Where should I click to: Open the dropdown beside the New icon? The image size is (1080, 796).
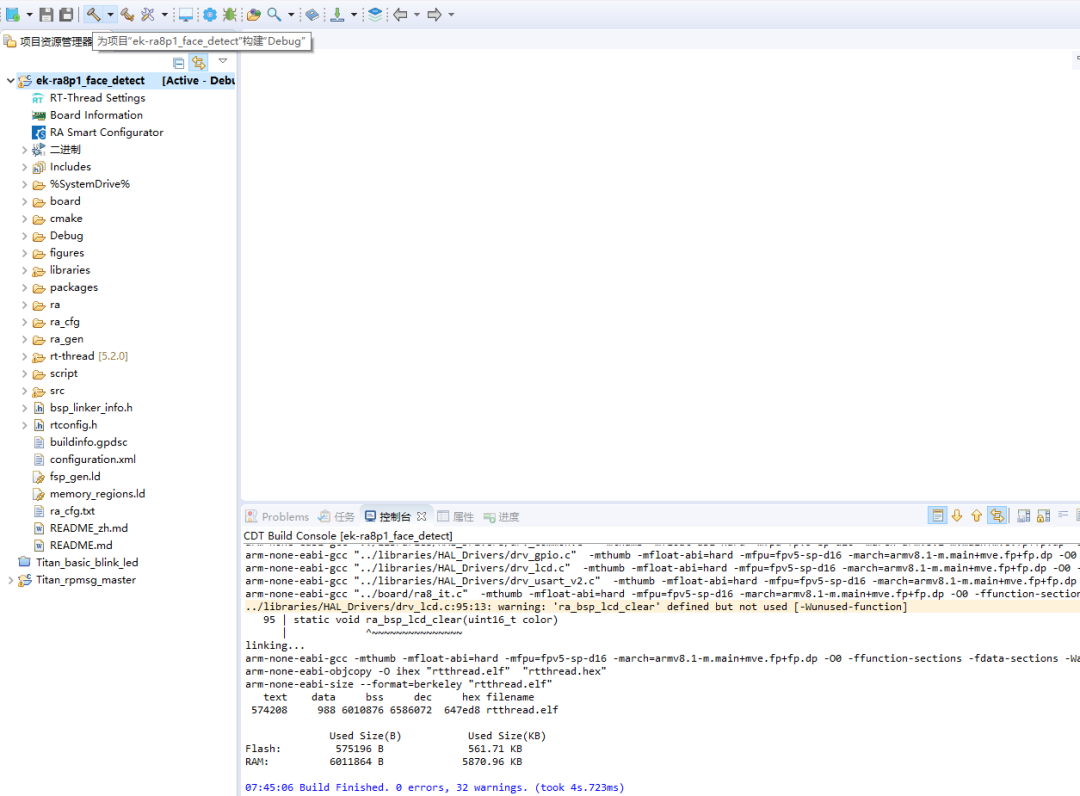pyautogui.click(x=30, y=14)
